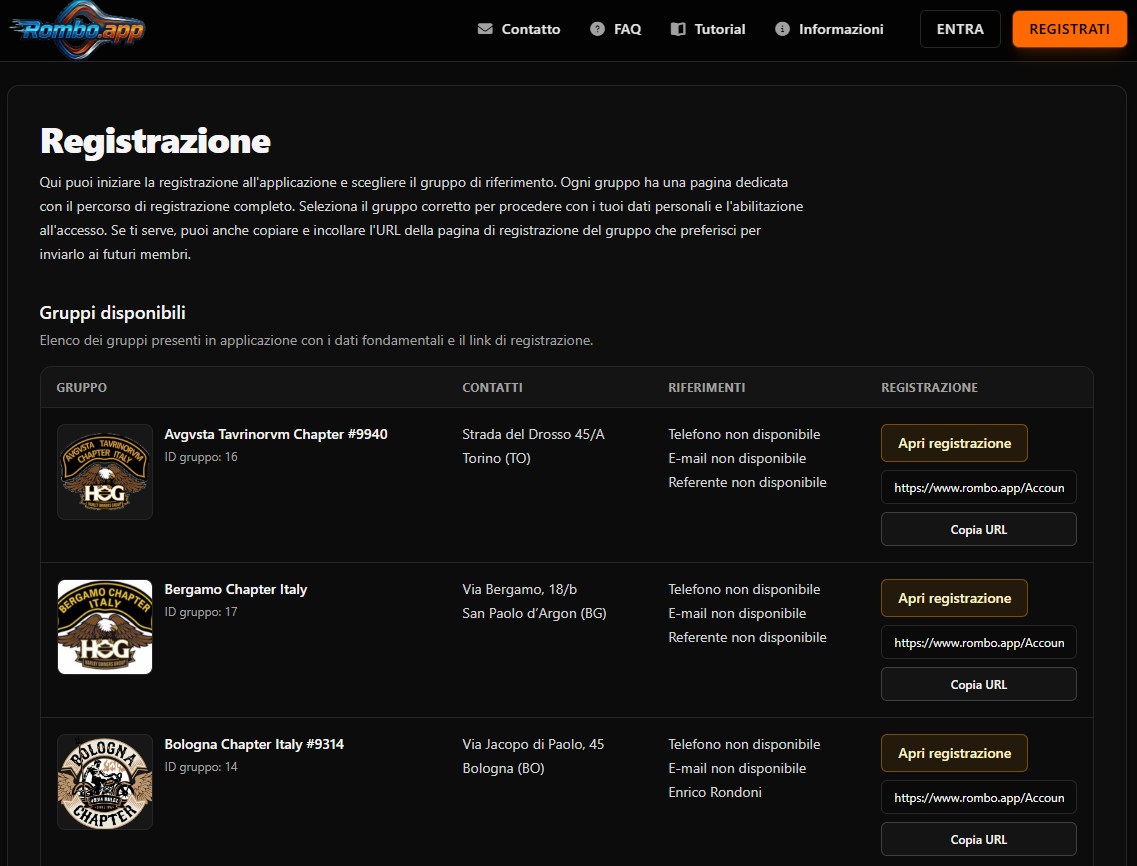Copy URL for Avgvsta Tavrinorvm Chapter
Screen dimensions: 1137x866
(x=979, y=529)
